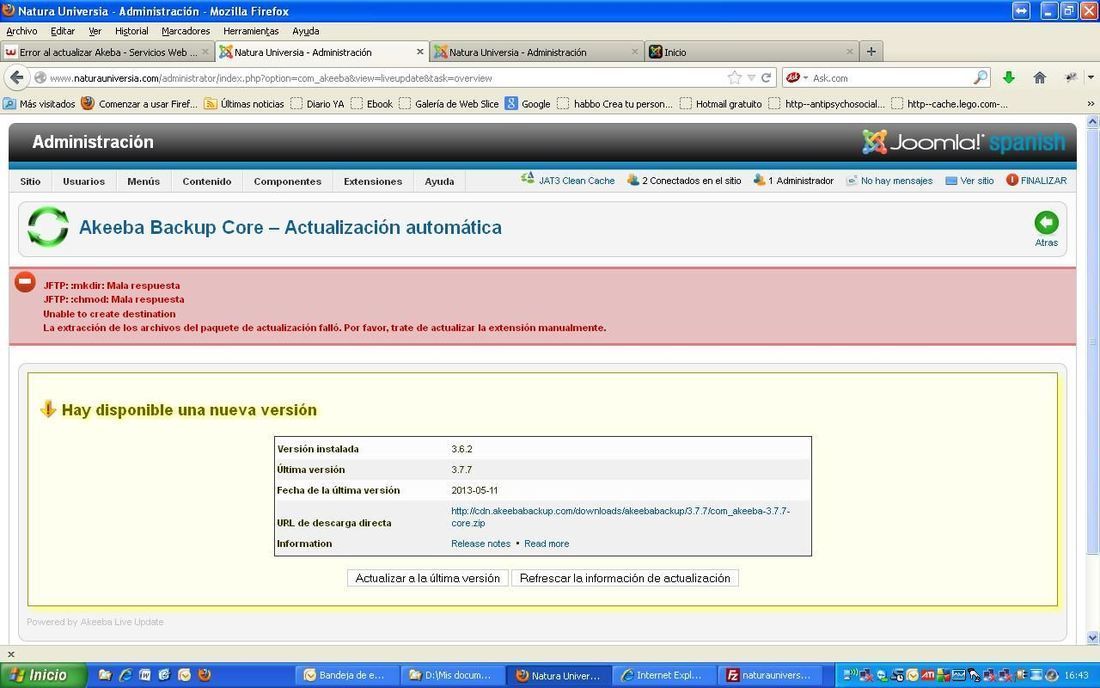The image size is (1100, 688).
Task: Open the Joomla Ayuda menu item
Action: click(x=439, y=181)
